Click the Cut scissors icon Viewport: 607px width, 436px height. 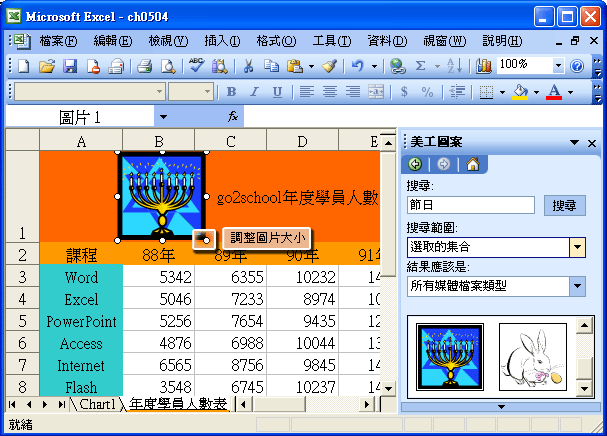[x=247, y=66]
